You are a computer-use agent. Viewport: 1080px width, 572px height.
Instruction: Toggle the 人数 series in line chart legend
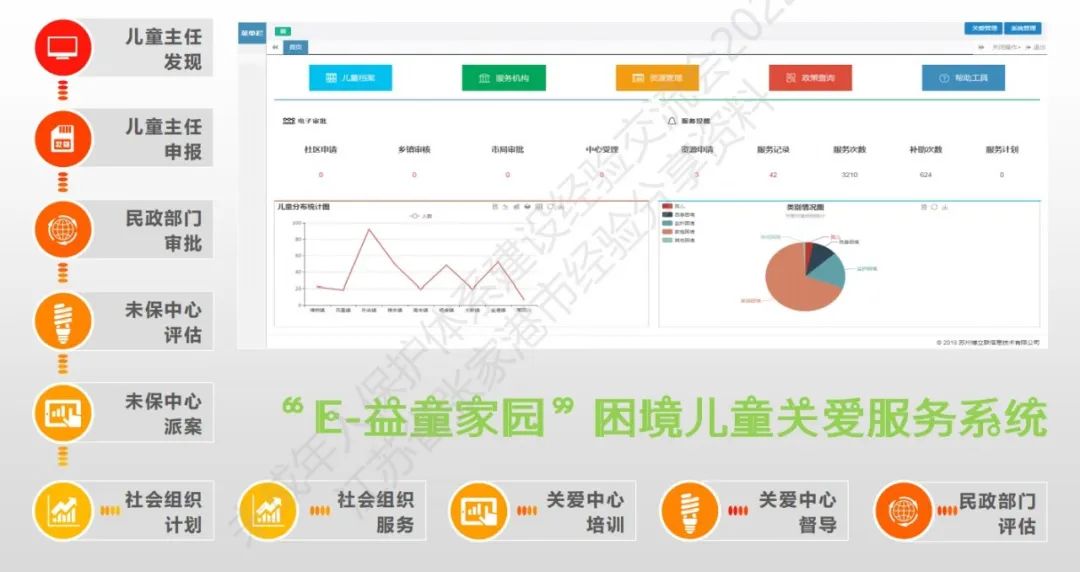click(421, 215)
